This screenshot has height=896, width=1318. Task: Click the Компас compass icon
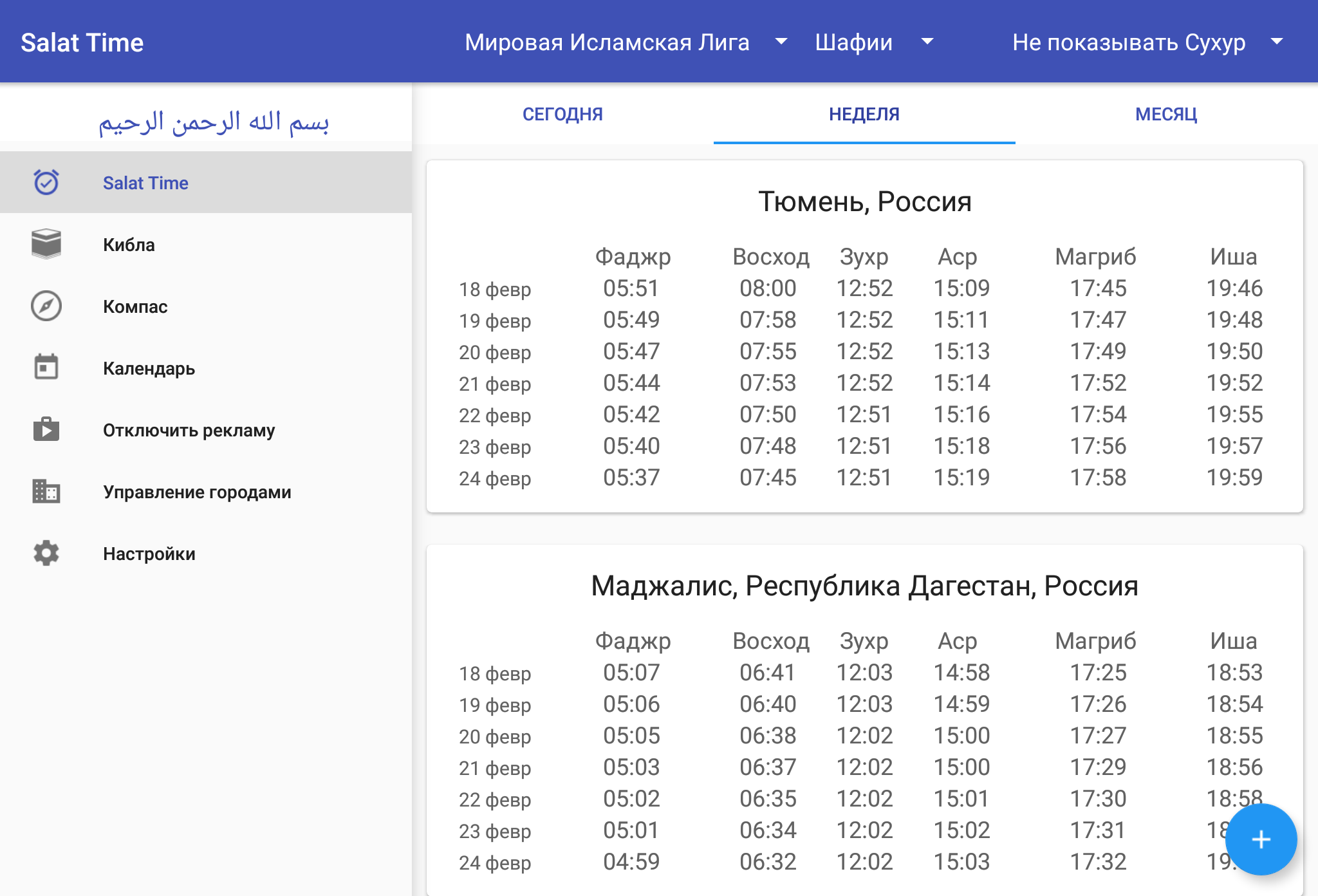[x=46, y=306]
